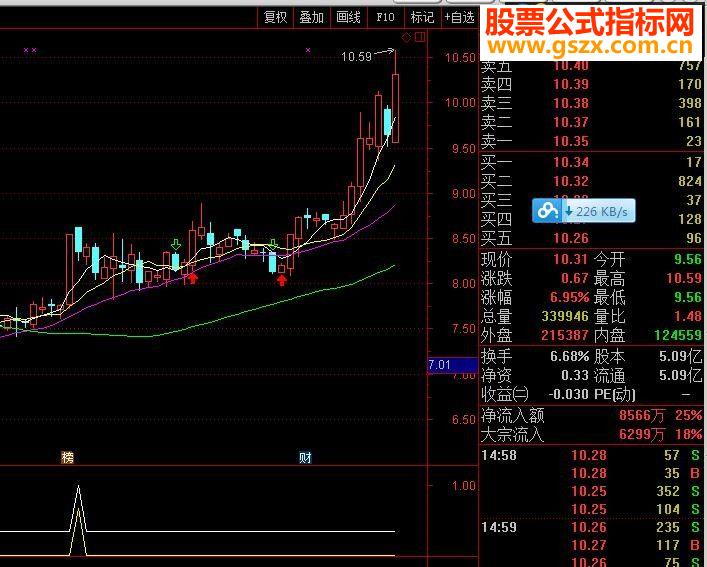Image resolution: width=707 pixels, height=567 pixels.
Task: Click the 量比 1.48 value
Action: [688, 316]
